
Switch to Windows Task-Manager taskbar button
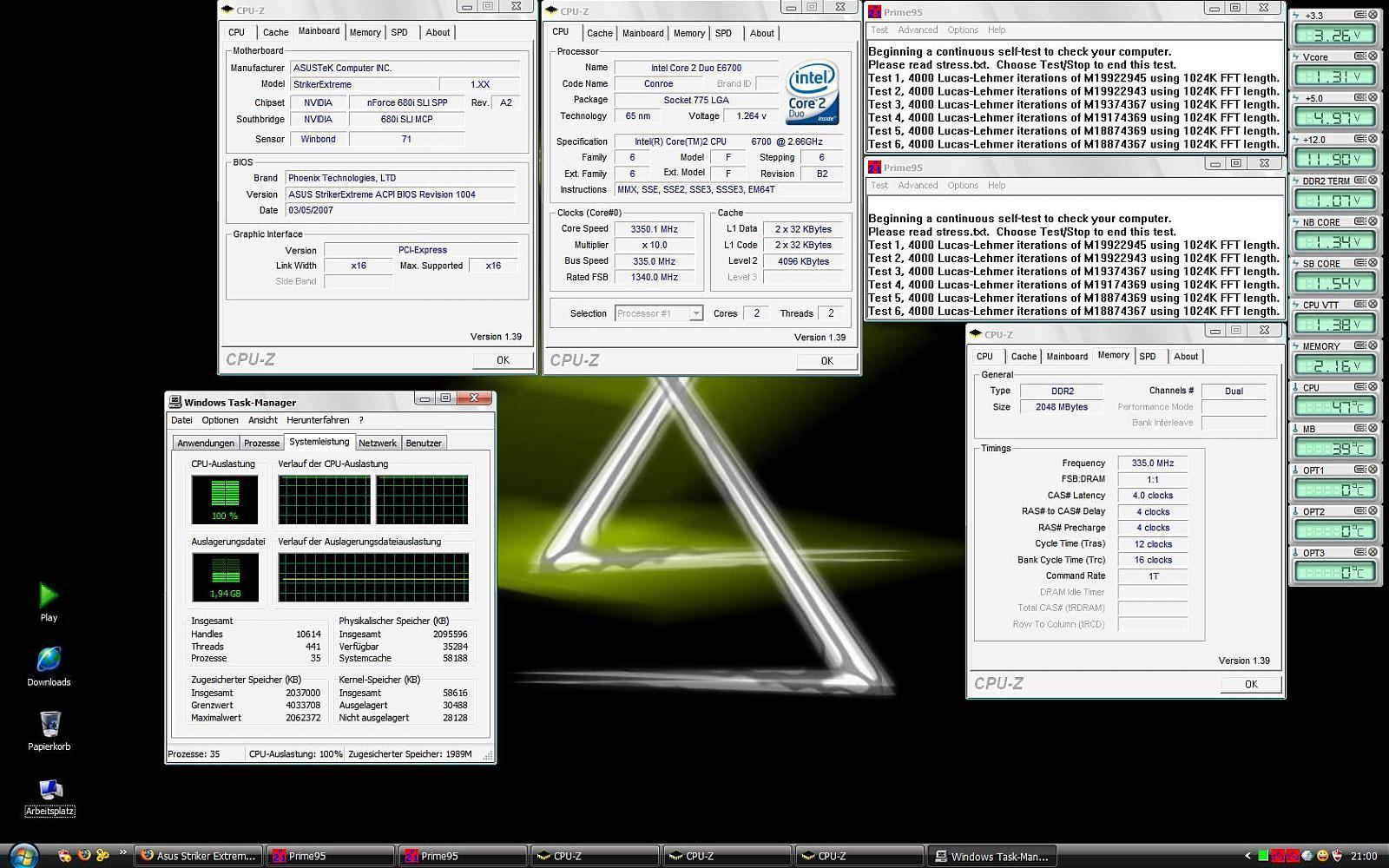pyautogui.click(x=992, y=856)
